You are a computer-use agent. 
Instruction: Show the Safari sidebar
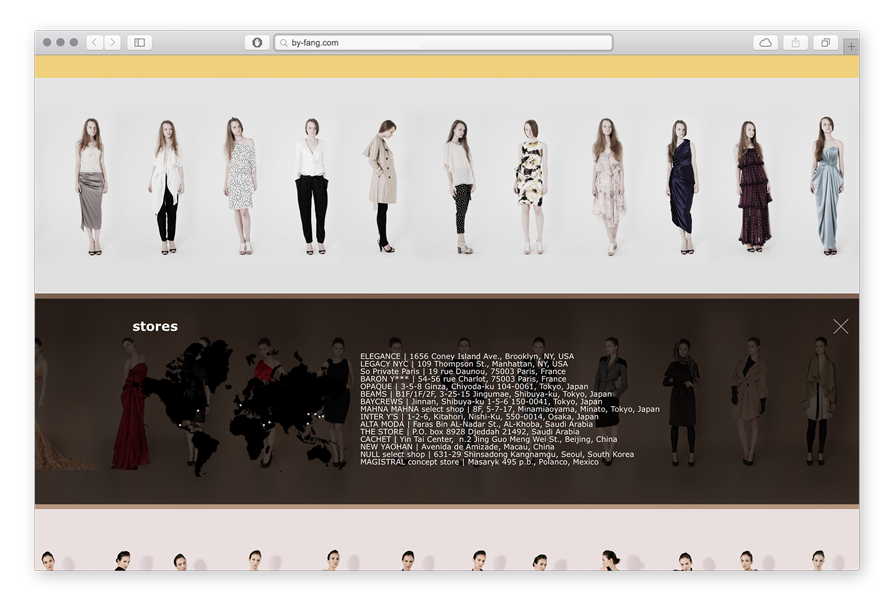139,43
